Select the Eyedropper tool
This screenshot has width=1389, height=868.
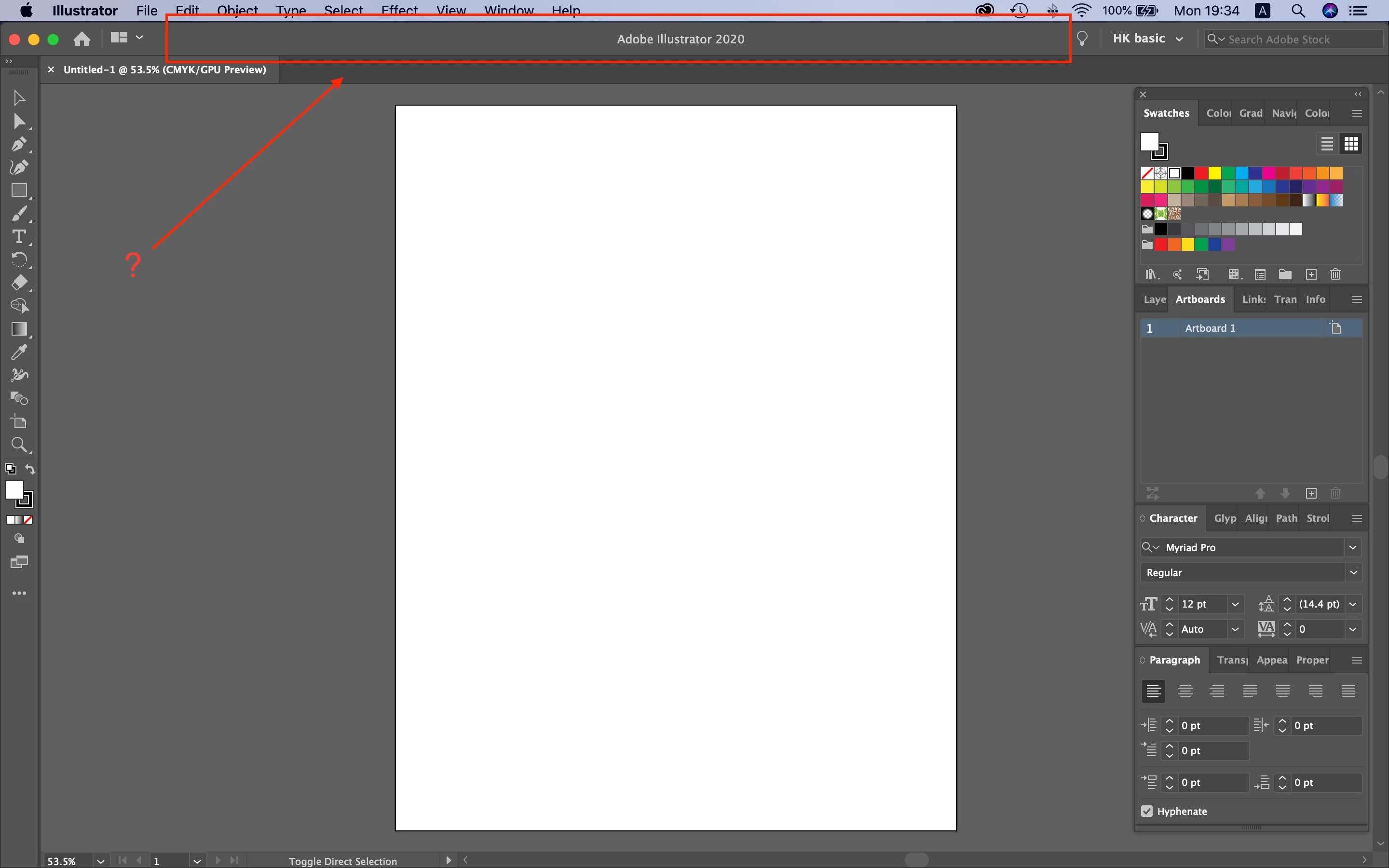click(18, 352)
